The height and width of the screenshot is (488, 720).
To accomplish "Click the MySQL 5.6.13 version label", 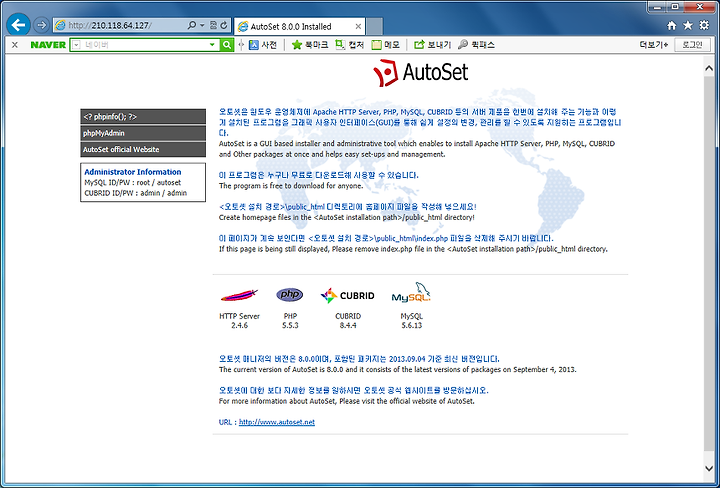I will pos(411,320).
